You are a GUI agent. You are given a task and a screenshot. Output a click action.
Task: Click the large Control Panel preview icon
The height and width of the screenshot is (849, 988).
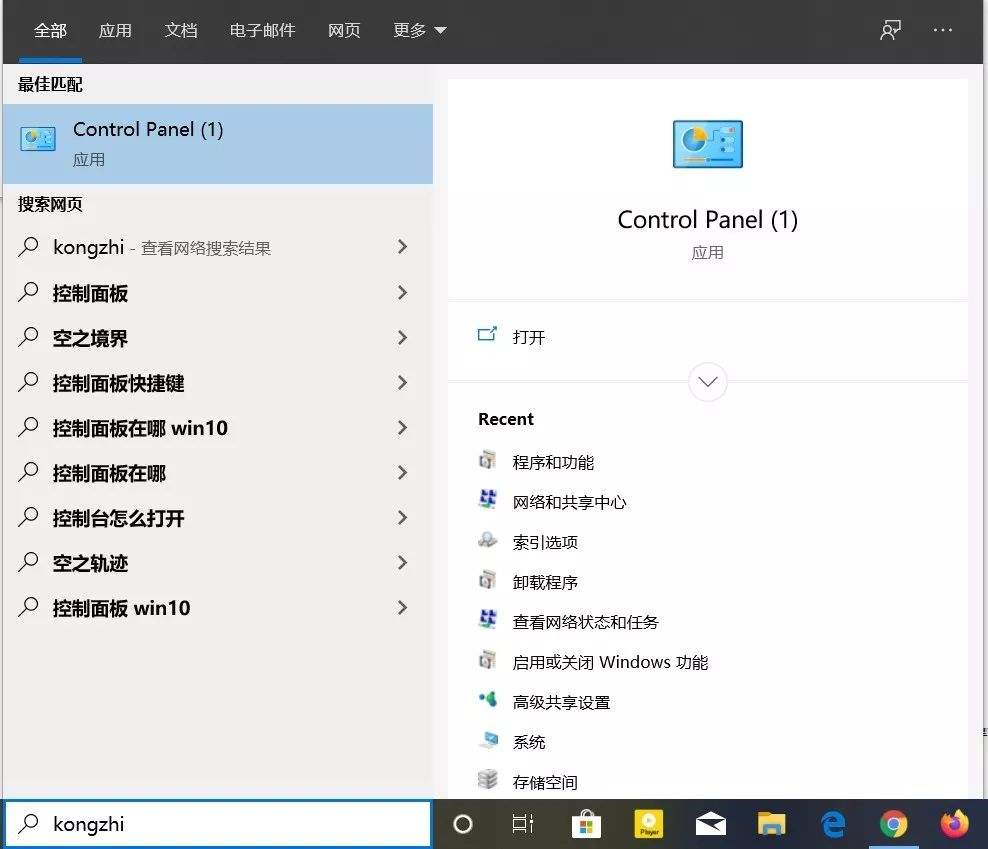(x=708, y=144)
